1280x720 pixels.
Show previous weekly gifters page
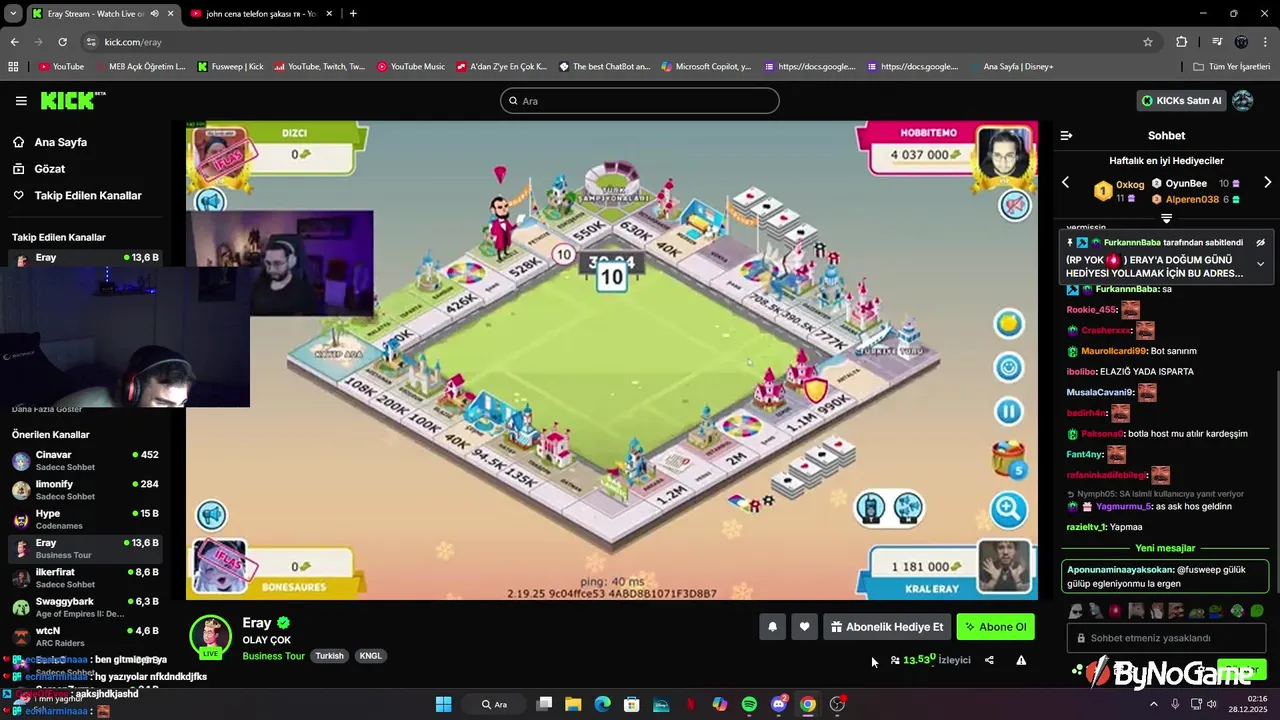coord(1066,182)
